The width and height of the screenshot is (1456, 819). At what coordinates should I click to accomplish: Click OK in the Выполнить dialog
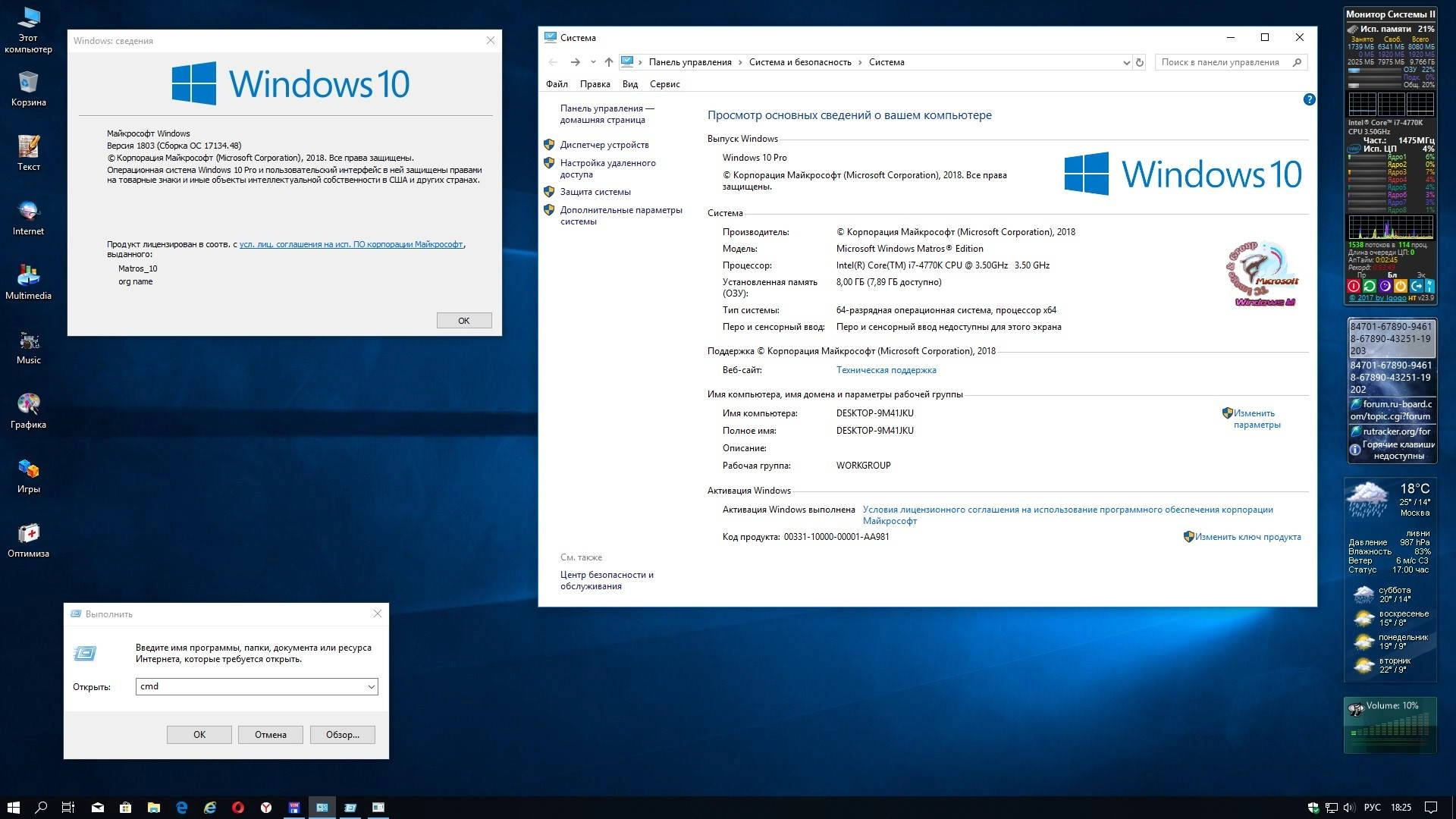(x=199, y=735)
